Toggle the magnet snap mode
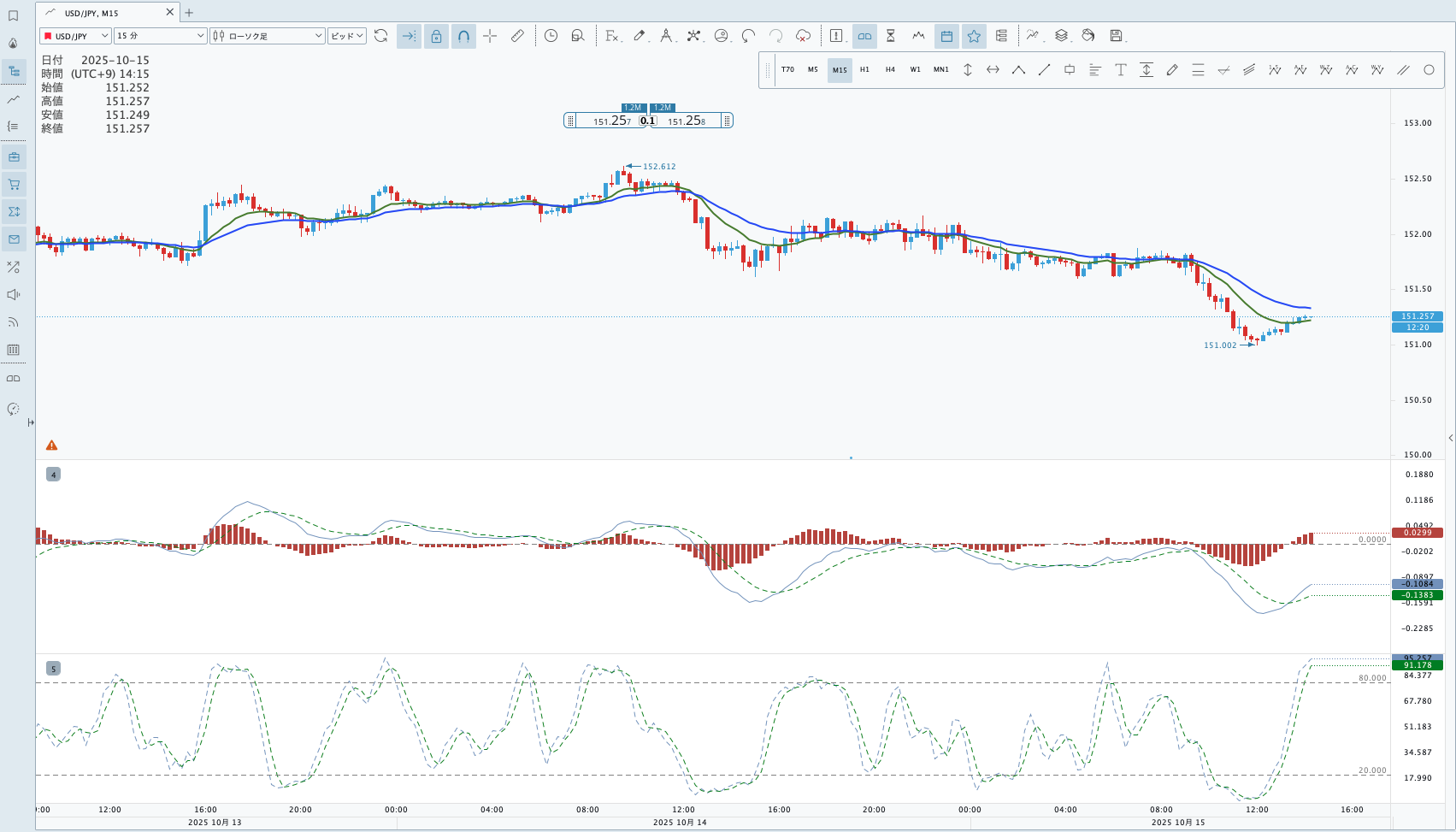The height and width of the screenshot is (832, 1456). 463,36
